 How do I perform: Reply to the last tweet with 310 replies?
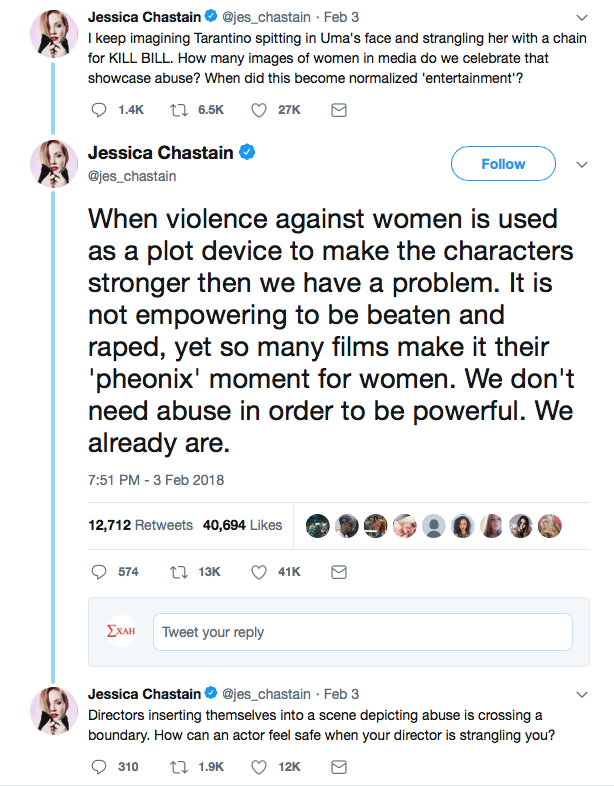99,767
